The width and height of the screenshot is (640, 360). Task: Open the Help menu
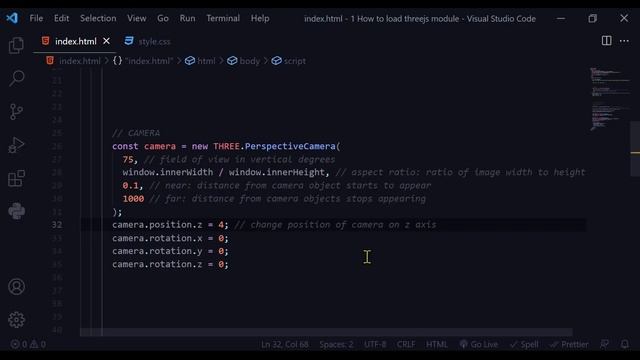(x=260, y=18)
